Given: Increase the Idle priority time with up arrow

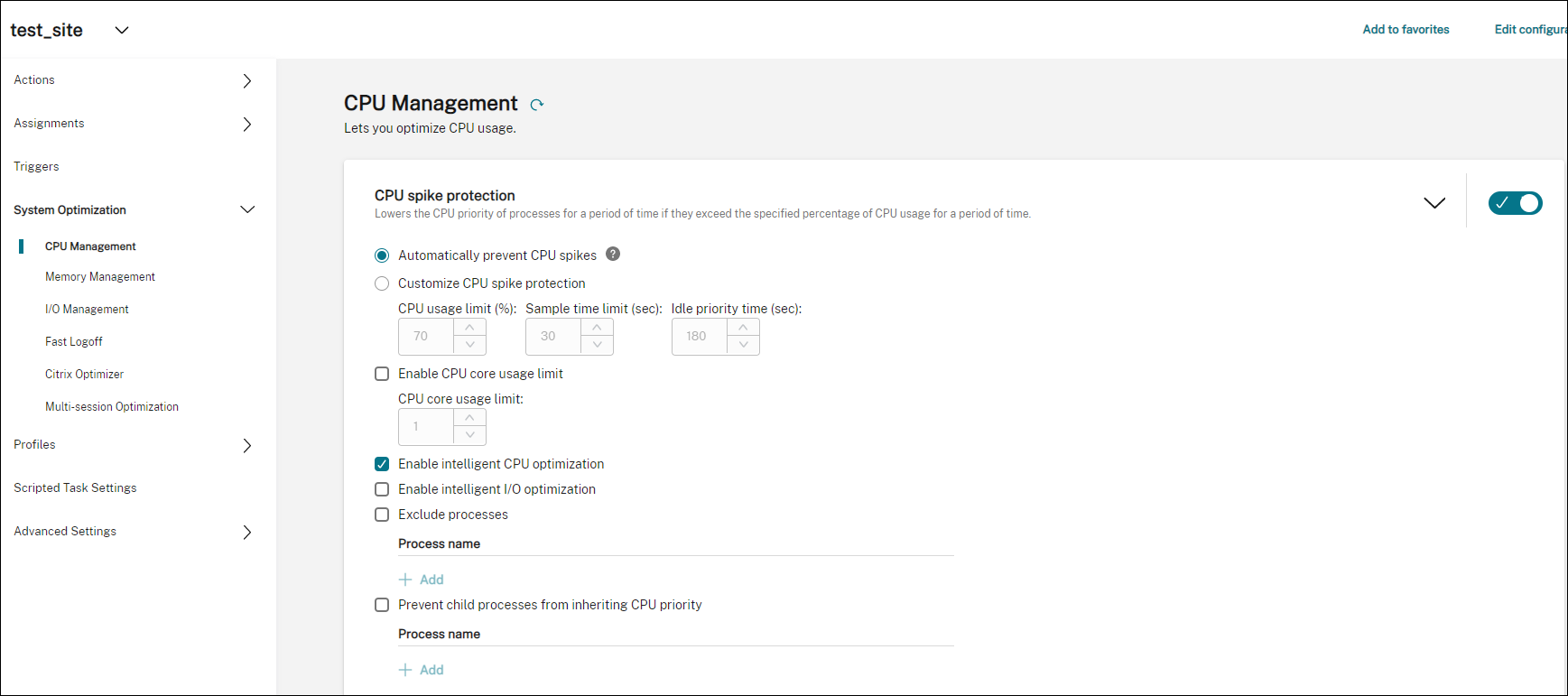Looking at the screenshot, I should [743, 327].
